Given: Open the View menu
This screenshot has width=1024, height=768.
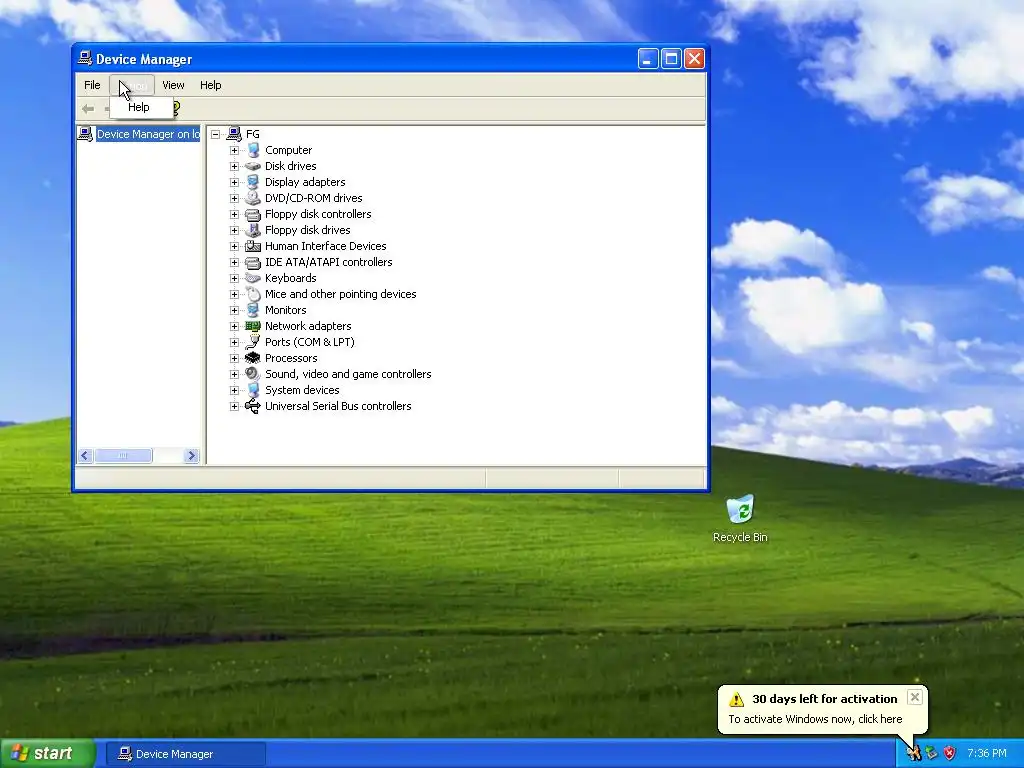Looking at the screenshot, I should point(173,85).
